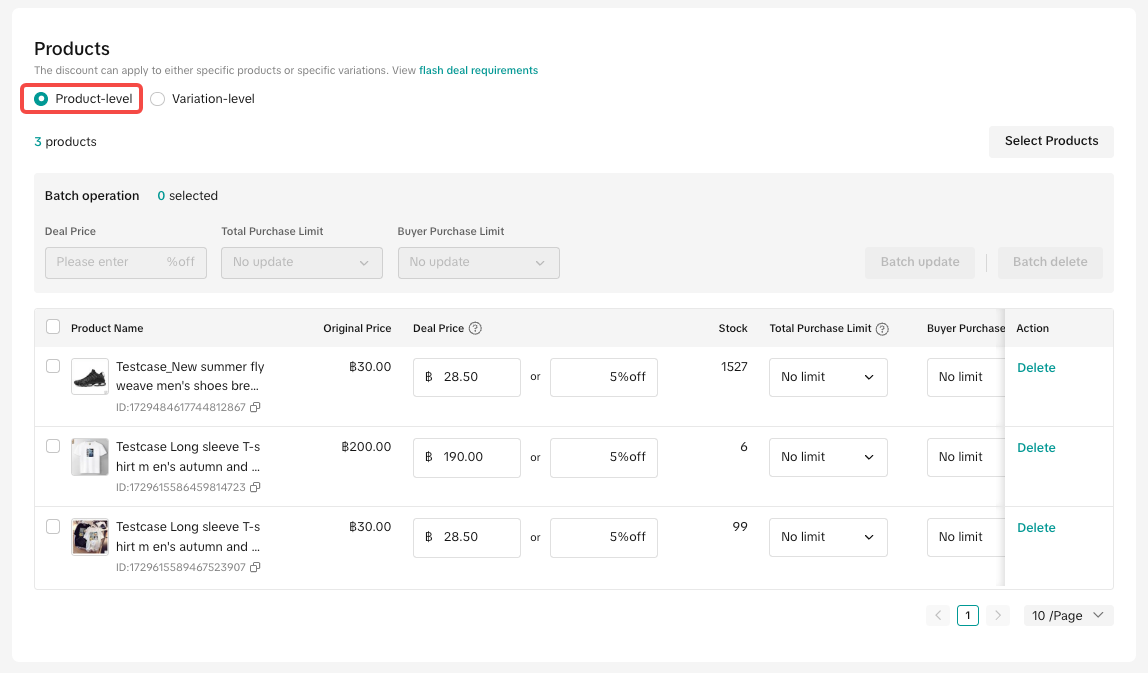Select the Variation-level radio option
Viewport: 1148px width, 673px height.
coord(158,99)
